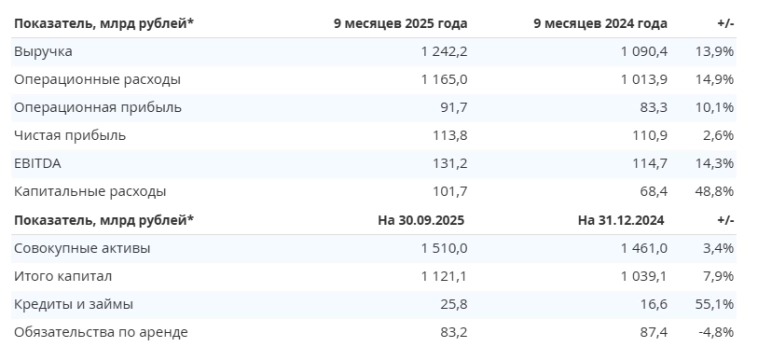Click the value 1 461,0 for Совокупные активы
Image resolution: width=758 pixels, height=361 pixels.
pyautogui.click(x=644, y=248)
